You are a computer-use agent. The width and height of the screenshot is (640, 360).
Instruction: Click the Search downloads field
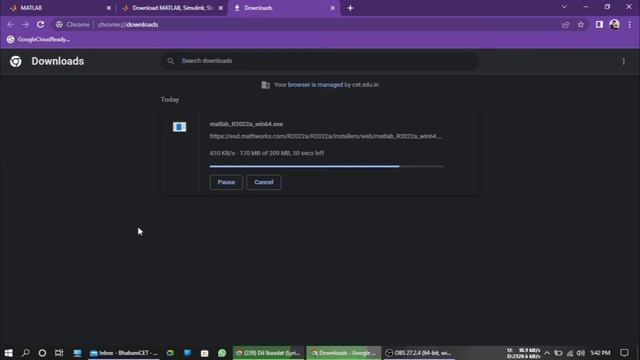[x=319, y=61]
